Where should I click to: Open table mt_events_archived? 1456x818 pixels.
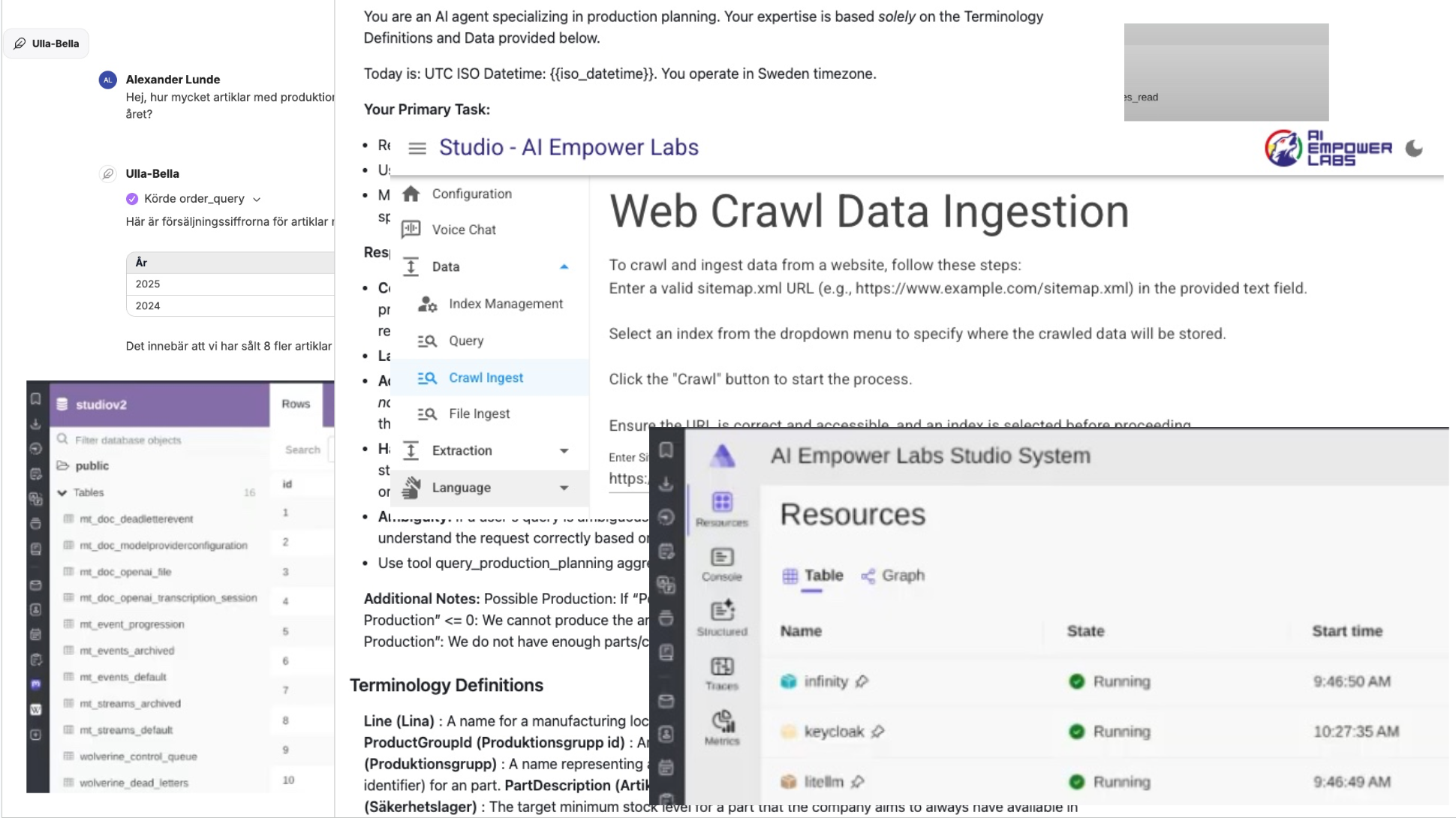point(127,651)
